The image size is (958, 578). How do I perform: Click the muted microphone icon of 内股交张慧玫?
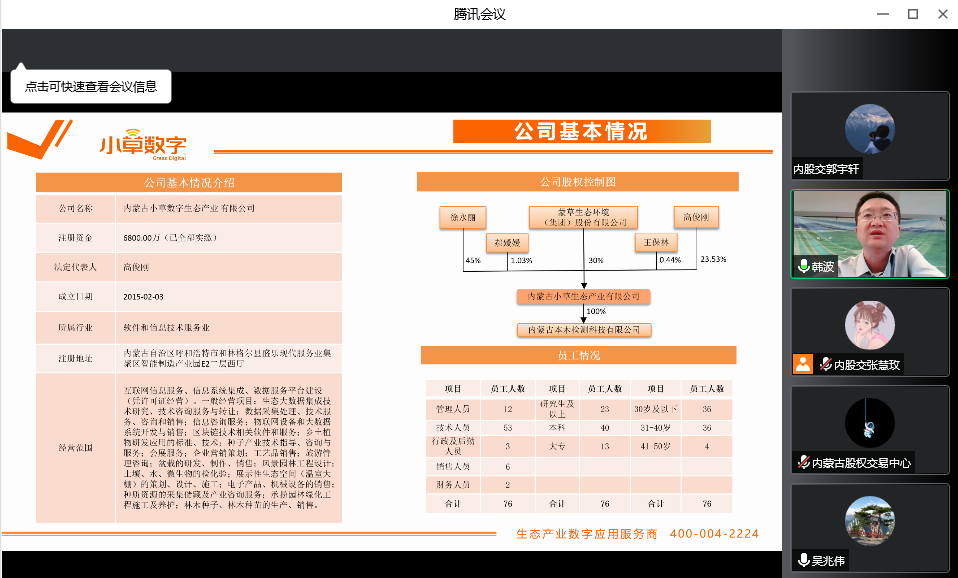[x=825, y=364]
